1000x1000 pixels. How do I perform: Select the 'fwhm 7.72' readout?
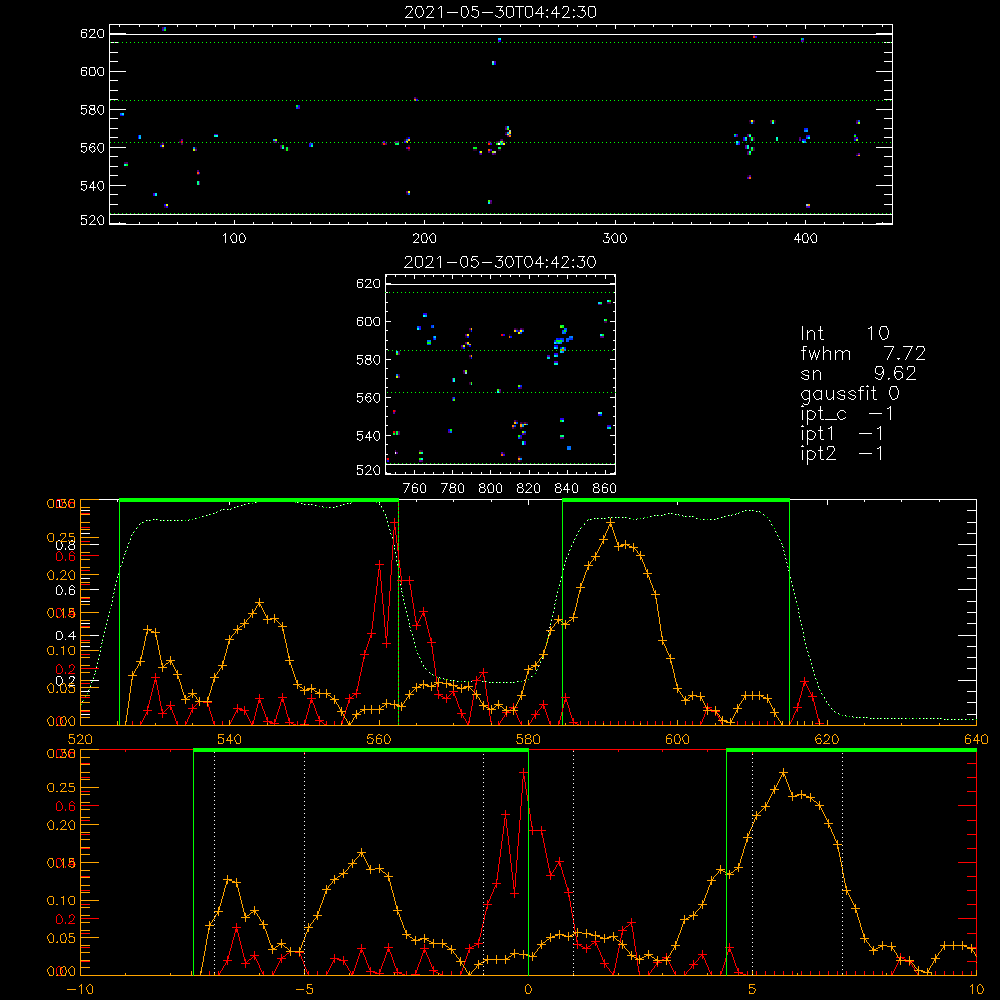(863, 353)
